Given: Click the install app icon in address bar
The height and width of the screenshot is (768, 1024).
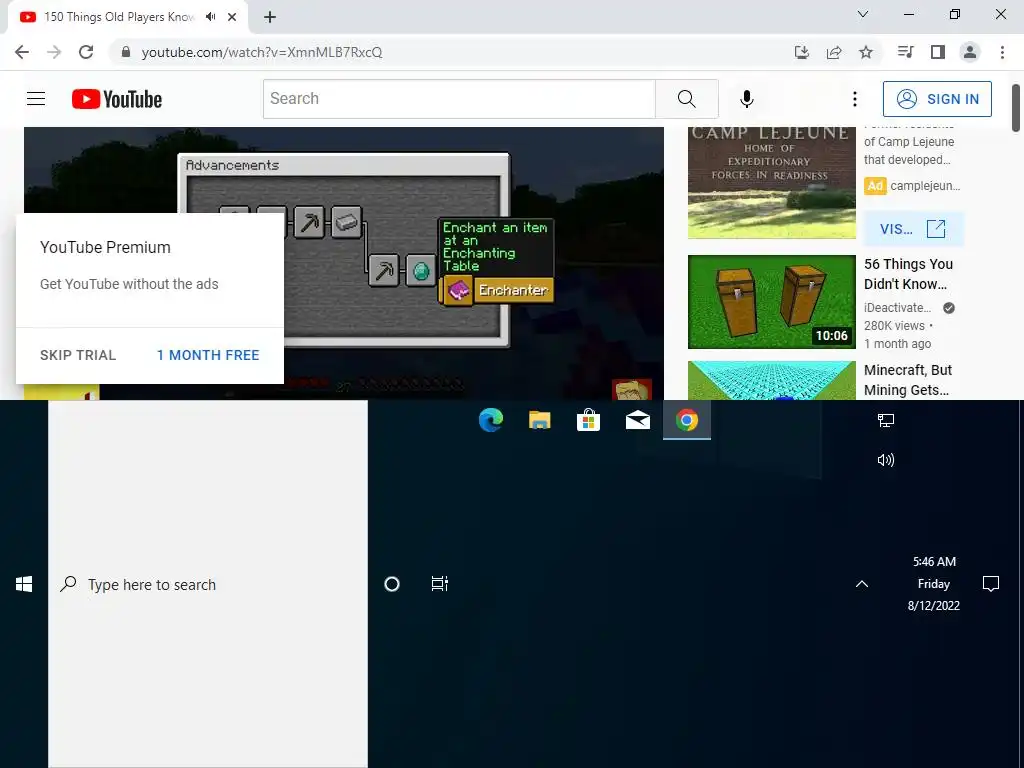Looking at the screenshot, I should coord(802,52).
